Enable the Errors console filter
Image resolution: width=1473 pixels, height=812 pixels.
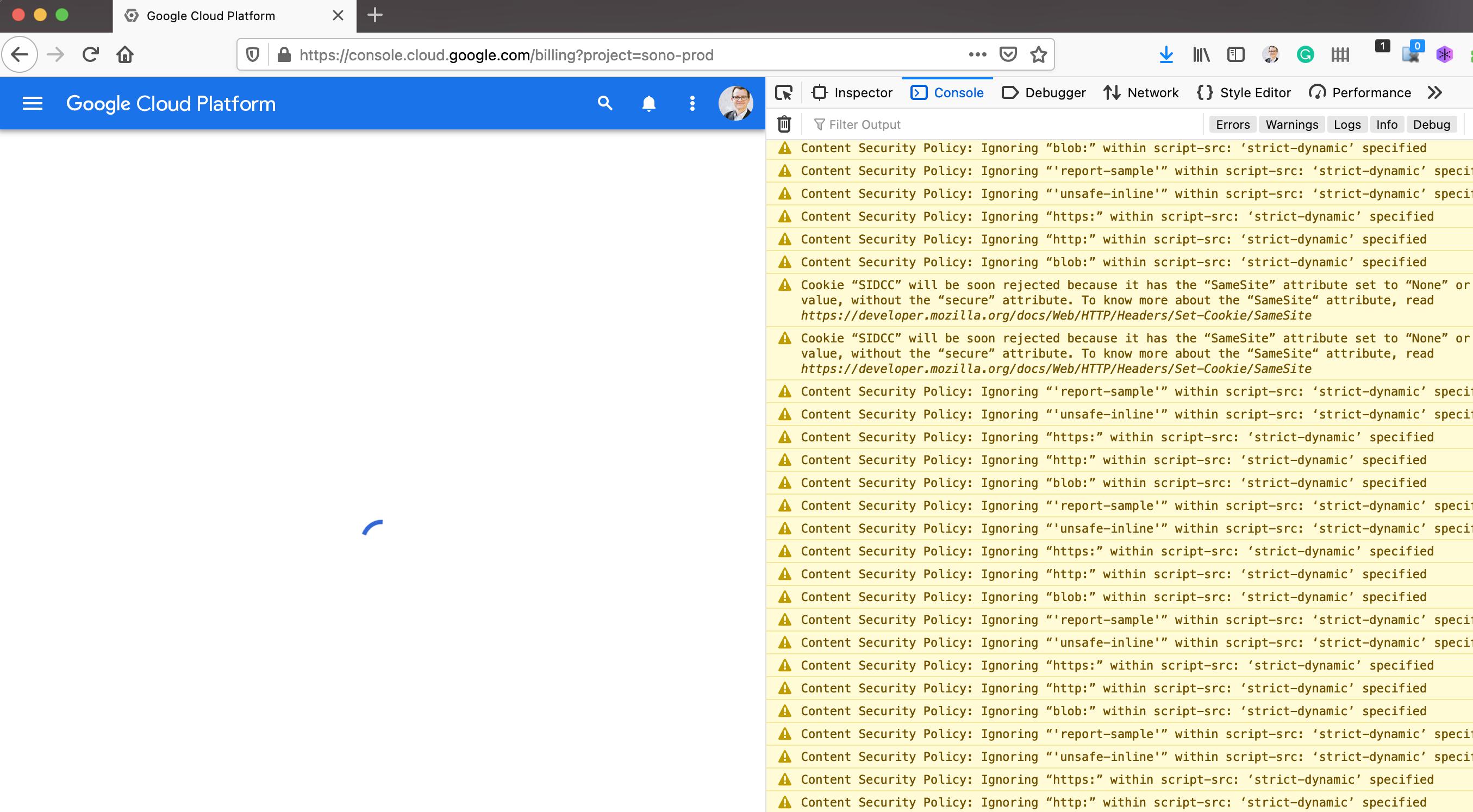click(1232, 124)
